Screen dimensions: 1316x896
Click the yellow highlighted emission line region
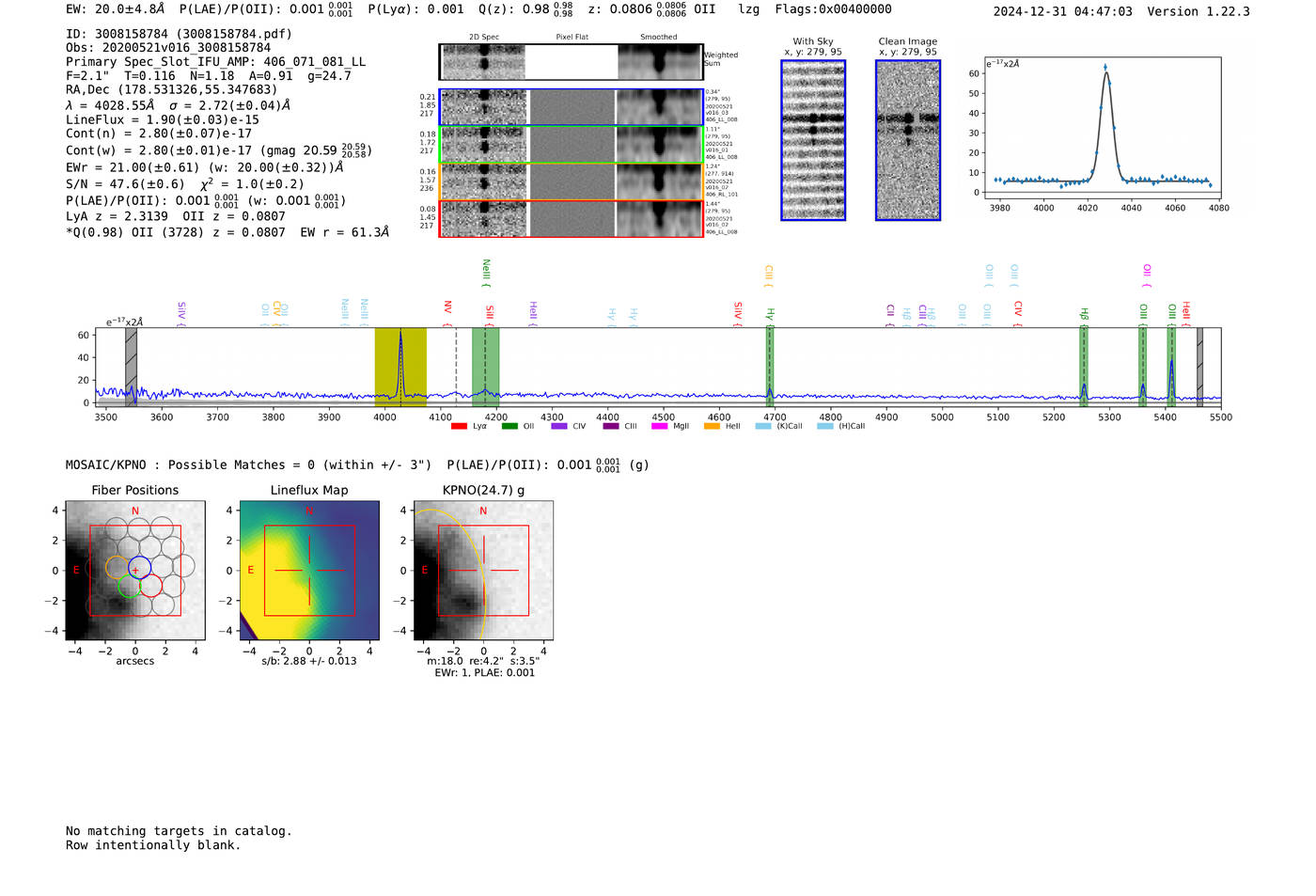click(400, 367)
